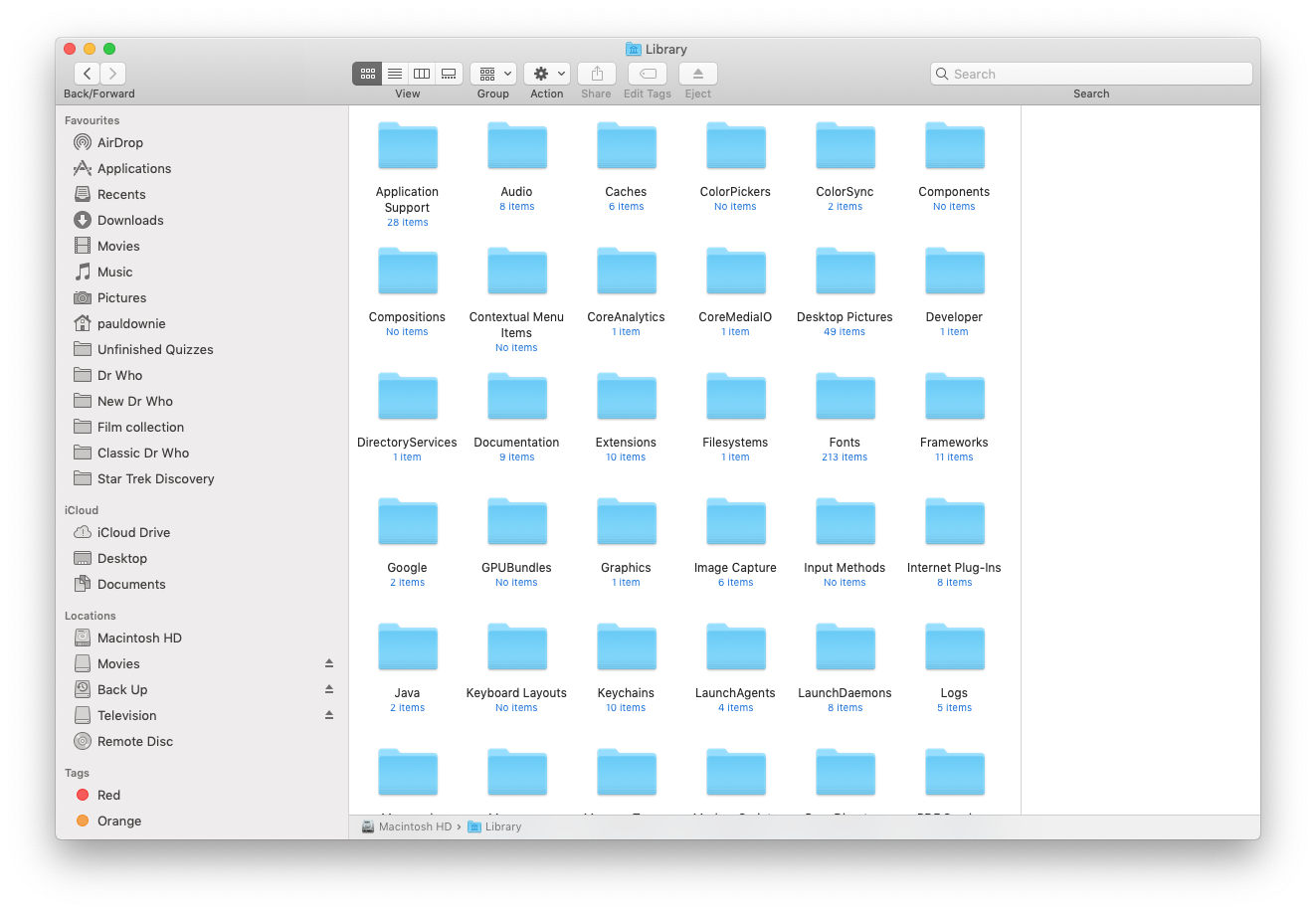
Task: Open the Action gear menu
Action: 547,74
